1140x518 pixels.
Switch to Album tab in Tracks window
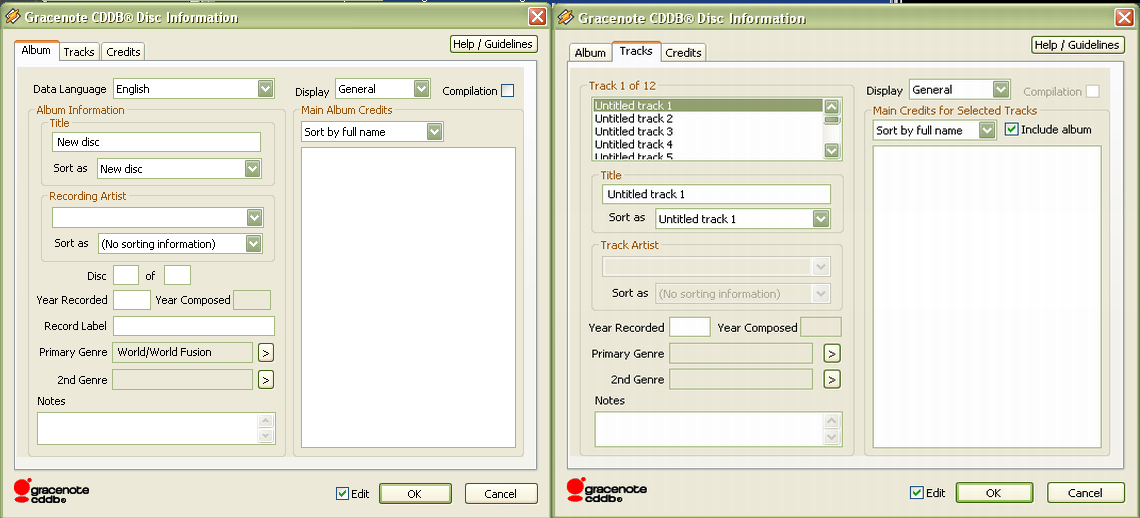click(590, 52)
